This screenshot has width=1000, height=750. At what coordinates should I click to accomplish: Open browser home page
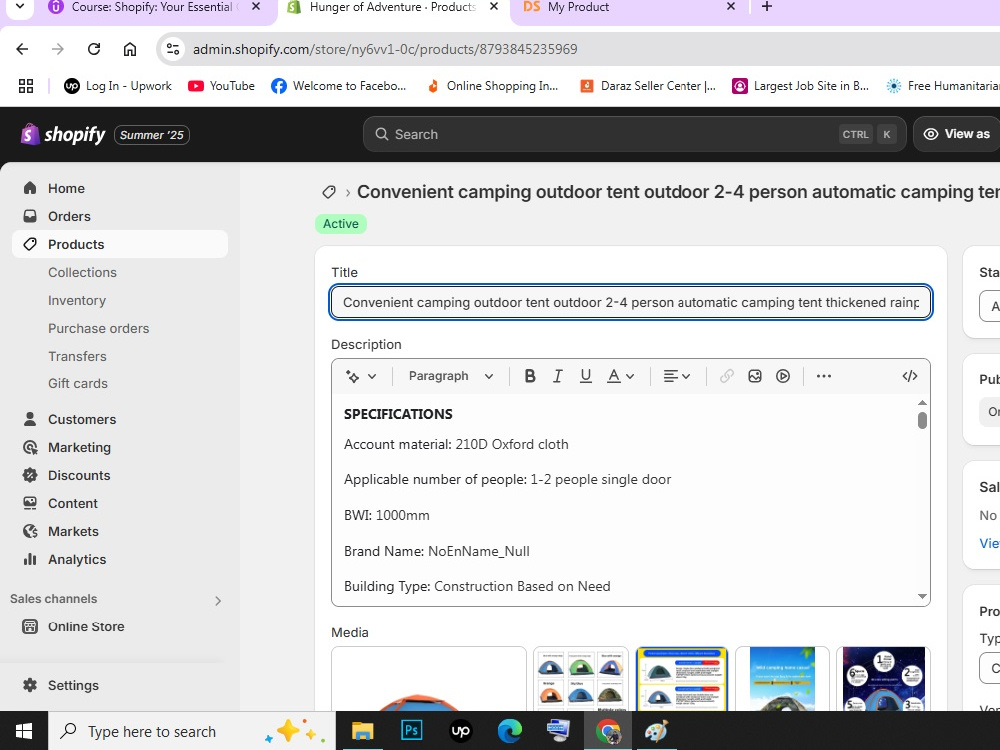pyautogui.click(x=129, y=49)
